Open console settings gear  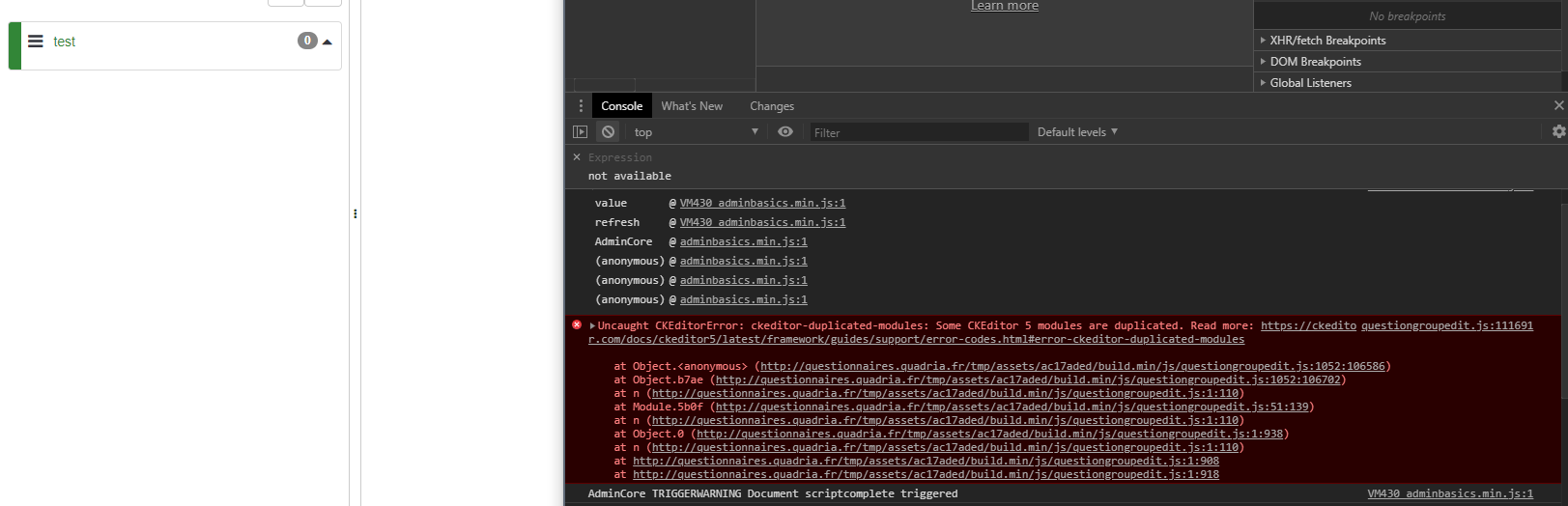[x=1557, y=132]
